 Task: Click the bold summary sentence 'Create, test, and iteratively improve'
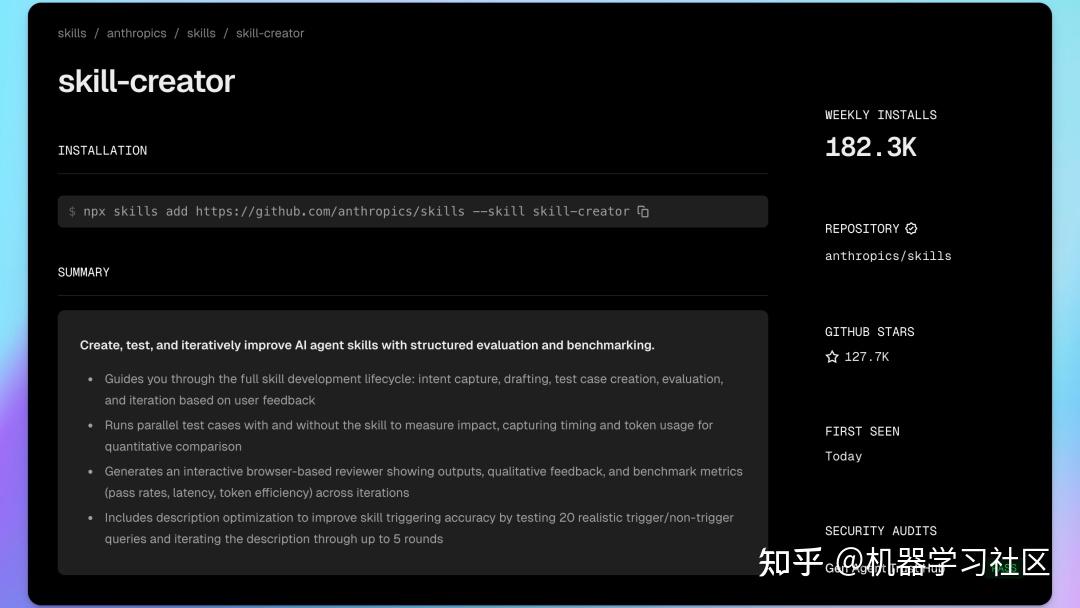pos(367,345)
